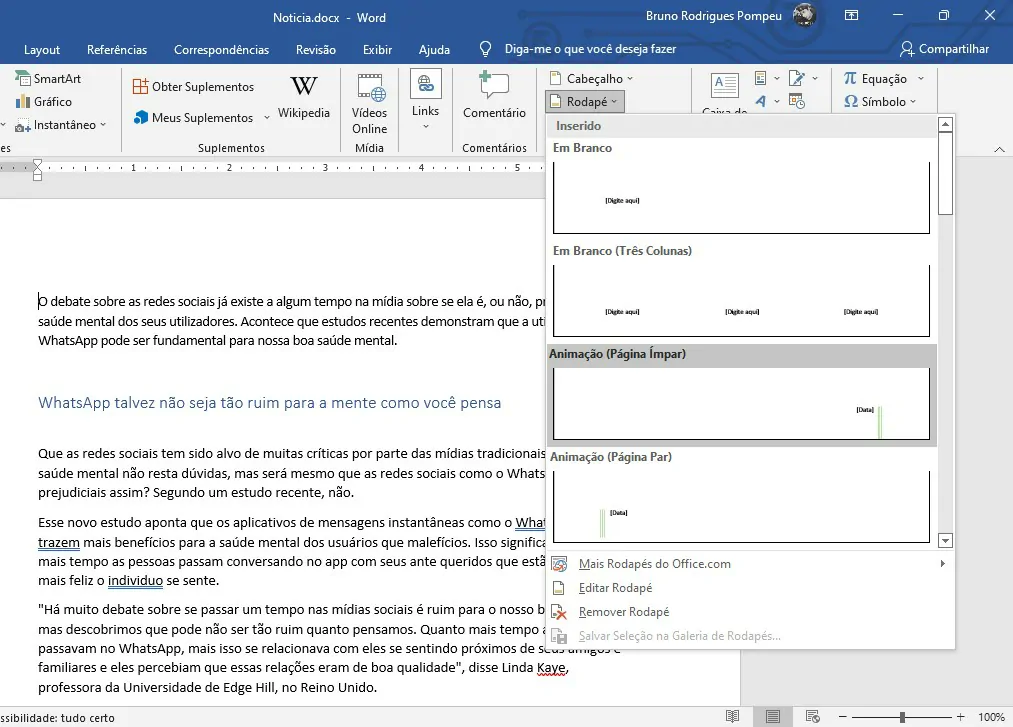Click the Cabeçalho page icon
The height and width of the screenshot is (727, 1013).
[555, 78]
